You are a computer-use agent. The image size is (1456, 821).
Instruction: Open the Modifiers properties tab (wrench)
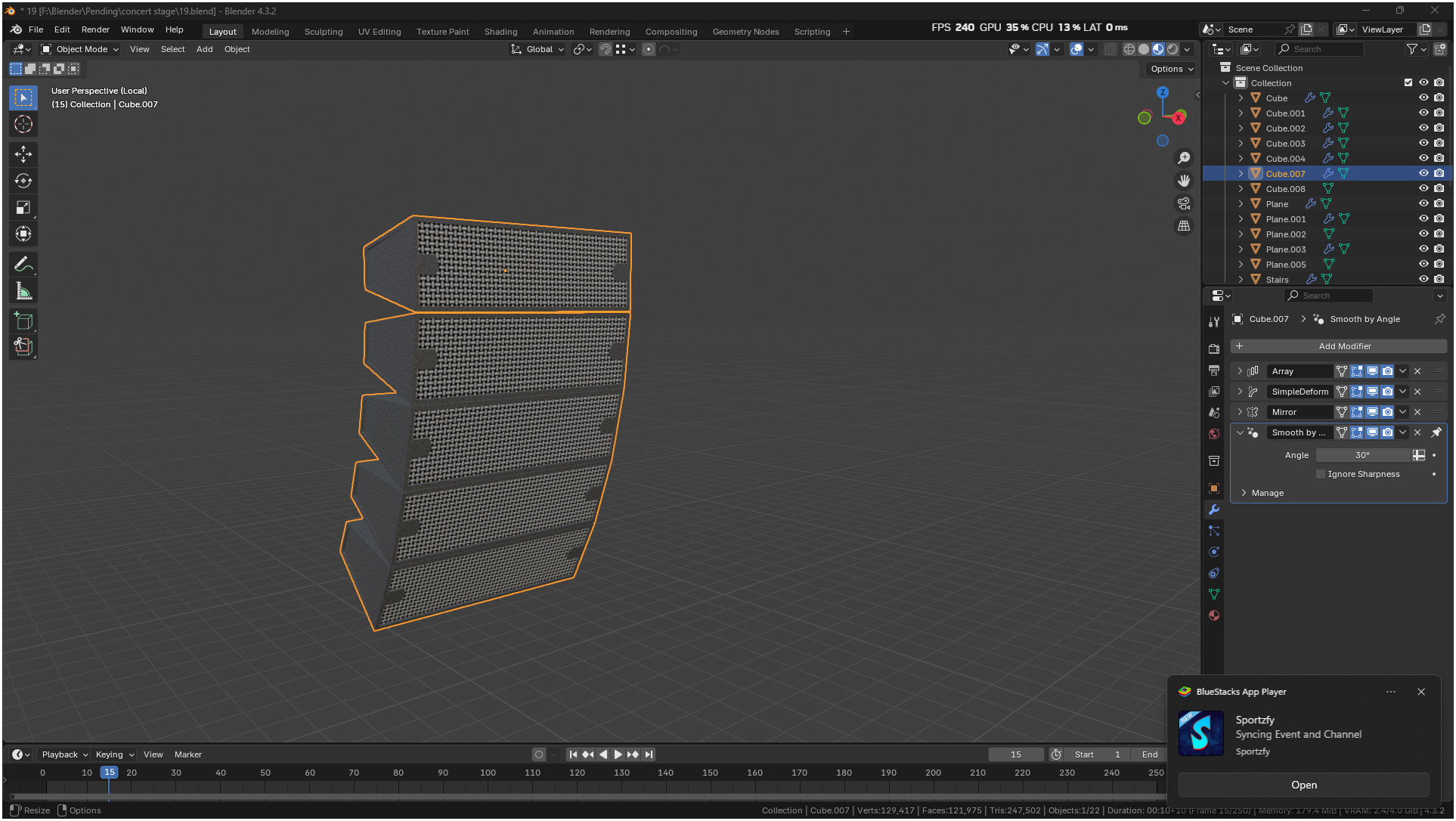click(1214, 510)
